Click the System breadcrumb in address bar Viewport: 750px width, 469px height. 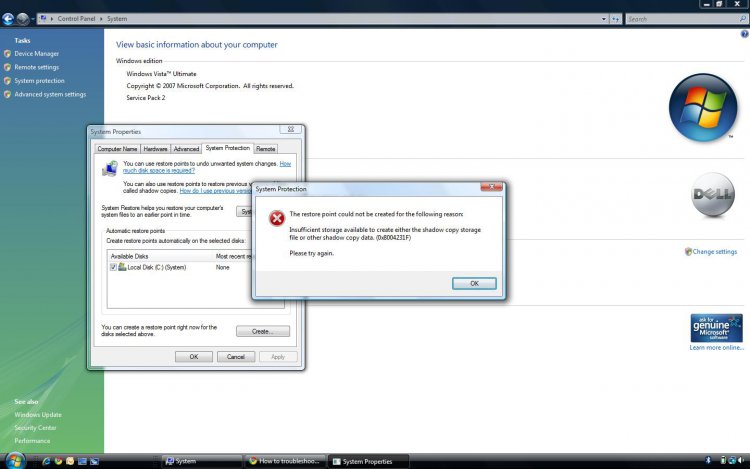[117, 19]
